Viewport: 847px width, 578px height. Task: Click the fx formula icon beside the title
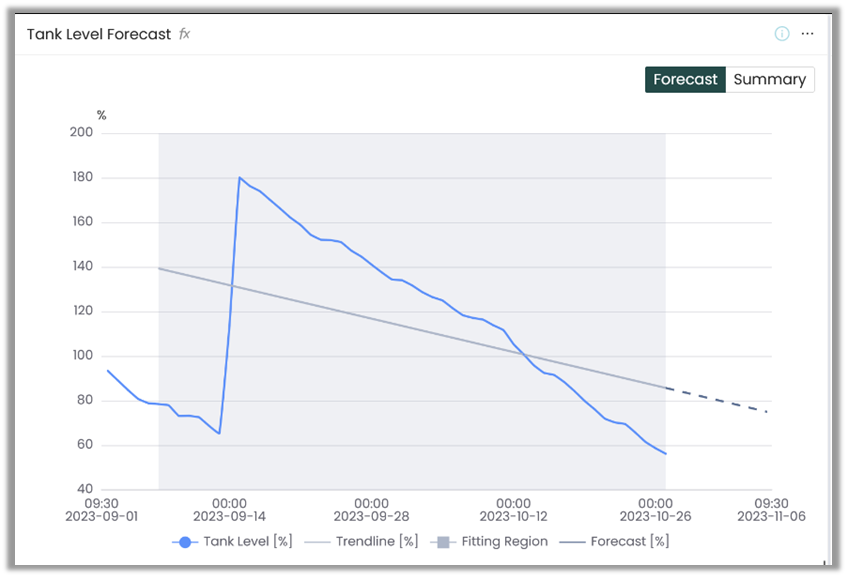click(x=184, y=34)
